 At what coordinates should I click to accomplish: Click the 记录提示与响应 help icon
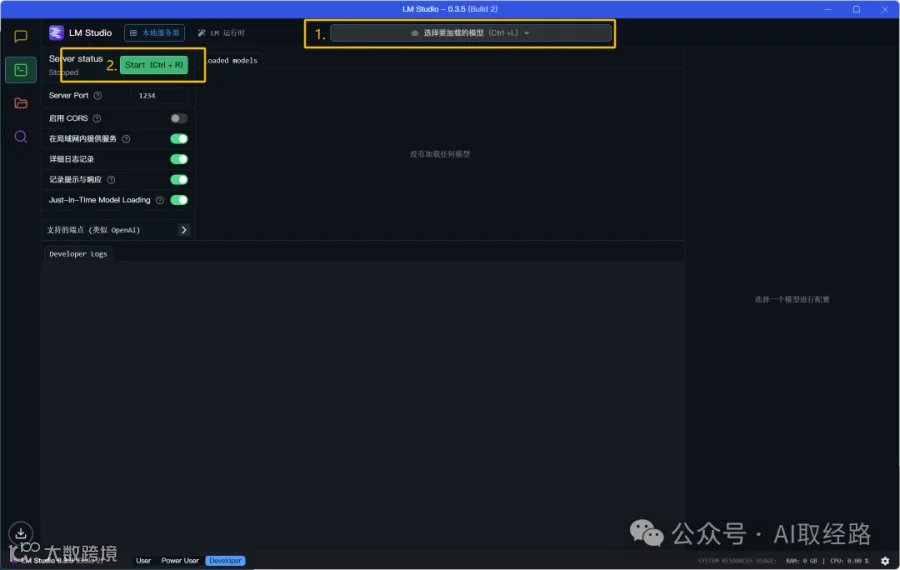[x=111, y=180]
